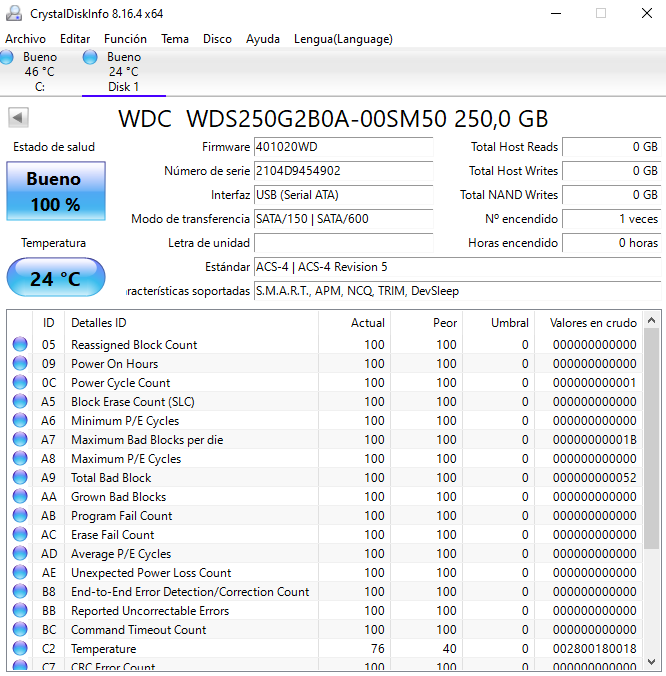The image size is (666, 676).
Task: Click the Peor column header
Action: click(x=427, y=323)
